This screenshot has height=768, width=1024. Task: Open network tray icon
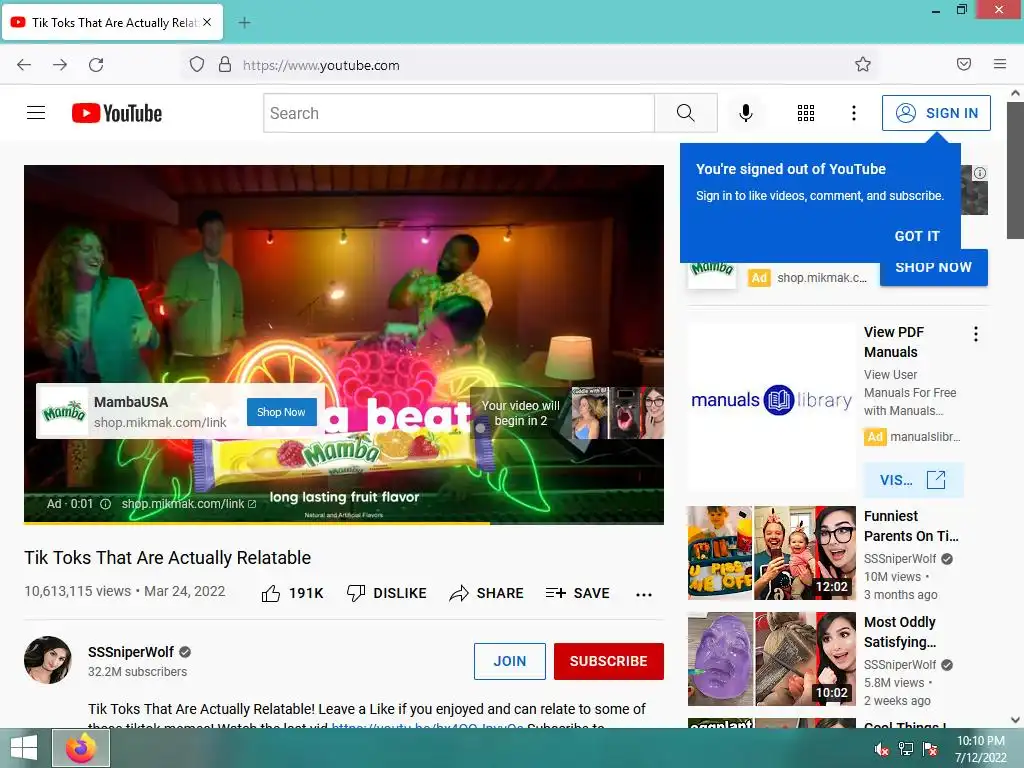click(x=906, y=749)
